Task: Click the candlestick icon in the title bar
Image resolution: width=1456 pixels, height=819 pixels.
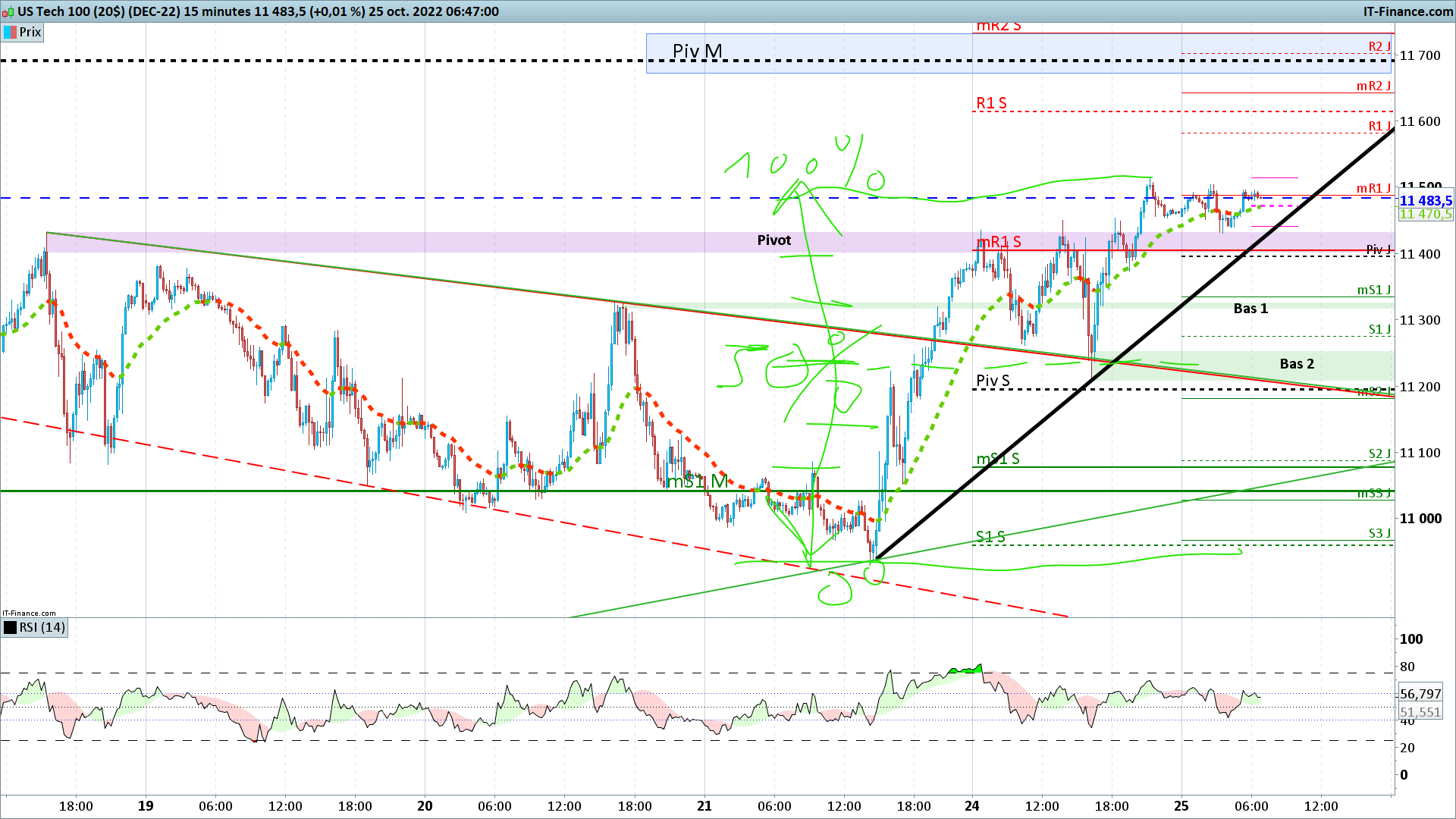Action: (8, 11)
